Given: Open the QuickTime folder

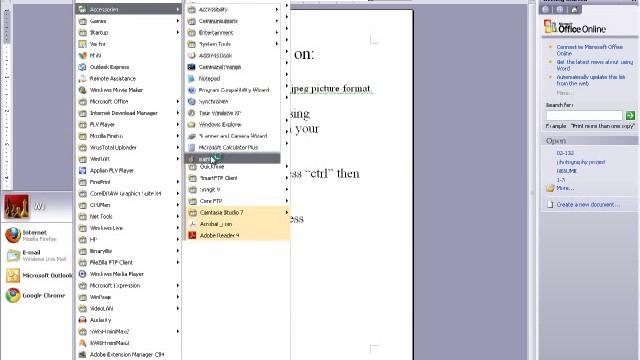Looking at the screenshot, I should click(x=238, y=167).
